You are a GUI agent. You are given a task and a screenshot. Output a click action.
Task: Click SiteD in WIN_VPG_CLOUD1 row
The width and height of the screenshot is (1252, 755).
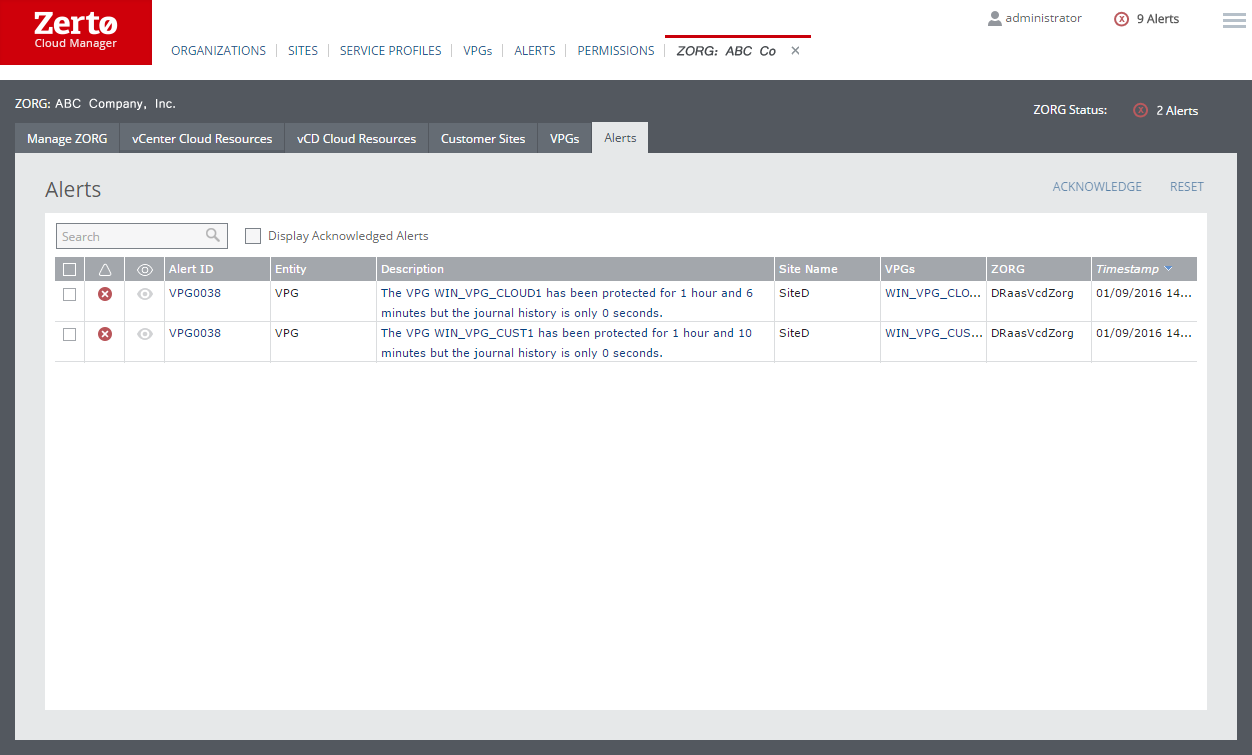(794, 294)
